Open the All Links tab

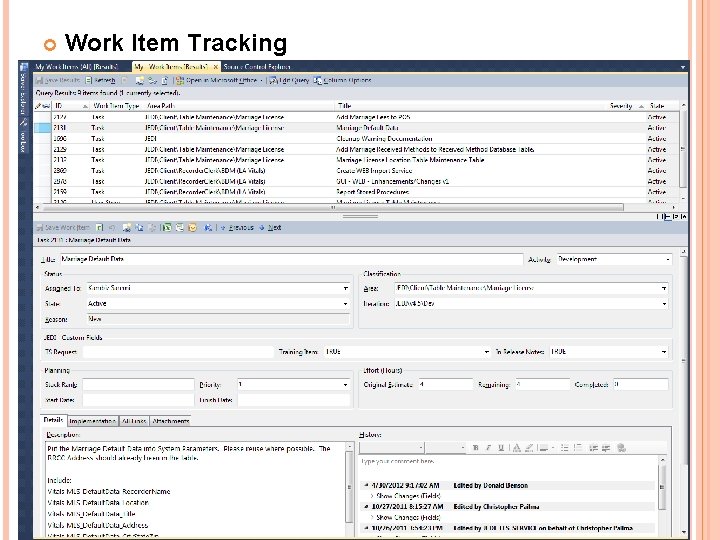pyautogui.click(x=134, y=421)
